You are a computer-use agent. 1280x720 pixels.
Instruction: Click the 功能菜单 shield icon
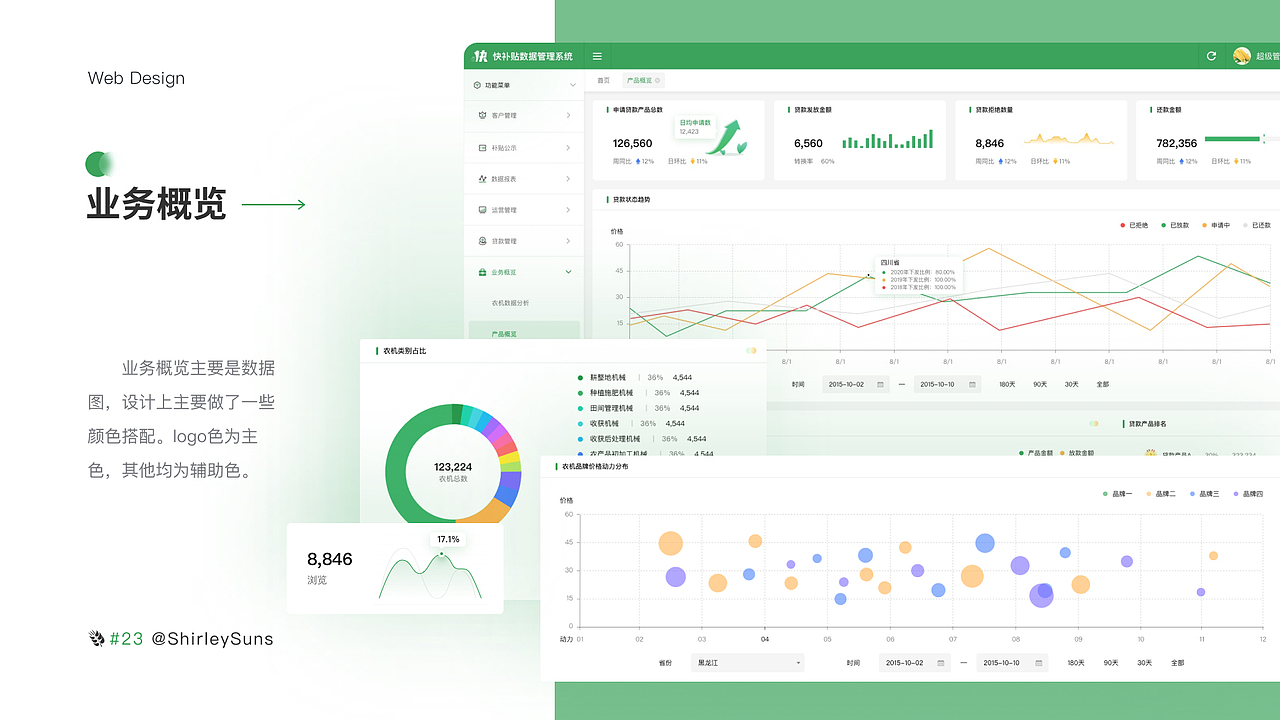tap(477, 85)
